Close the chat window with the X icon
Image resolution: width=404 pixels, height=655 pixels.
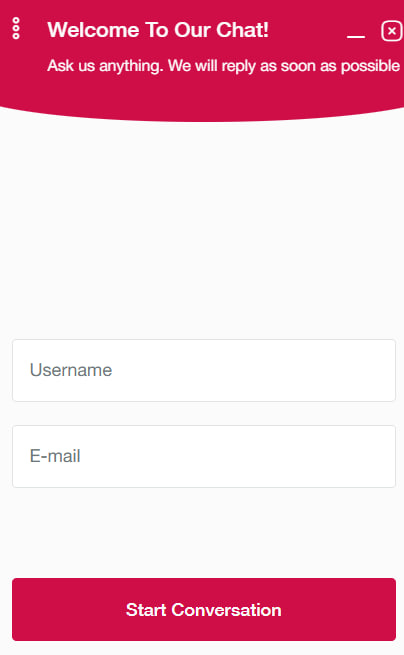click(x=391, y=31)
